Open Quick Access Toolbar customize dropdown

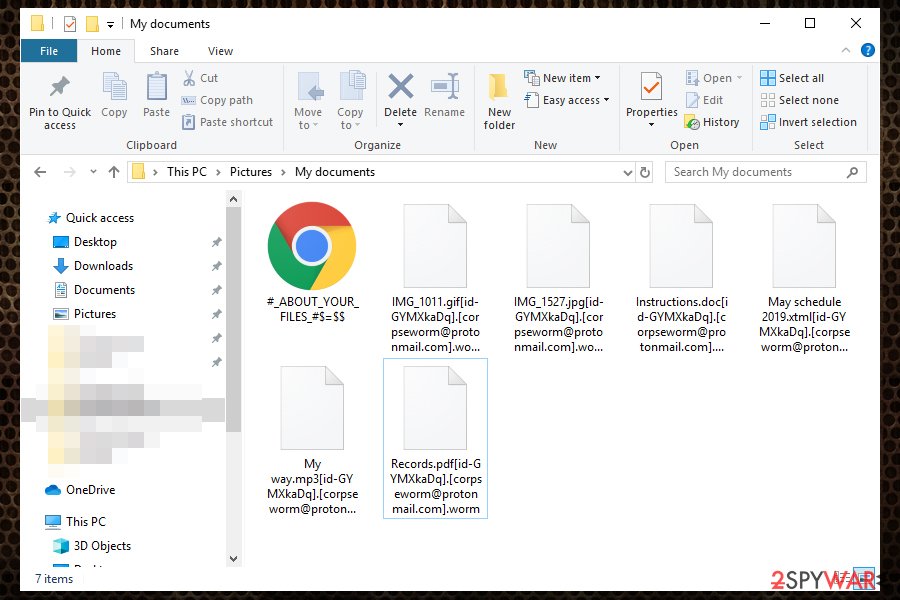110,24
